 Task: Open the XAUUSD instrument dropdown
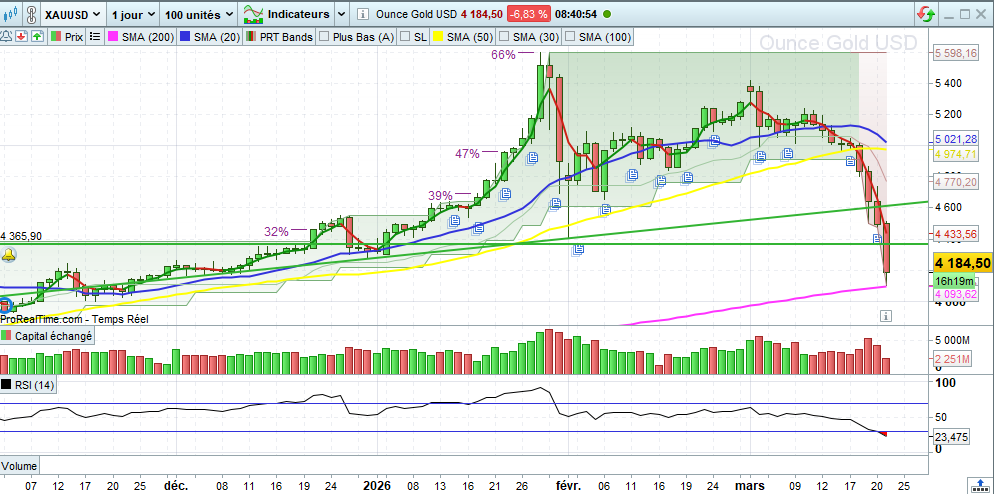tap(74, 14)
